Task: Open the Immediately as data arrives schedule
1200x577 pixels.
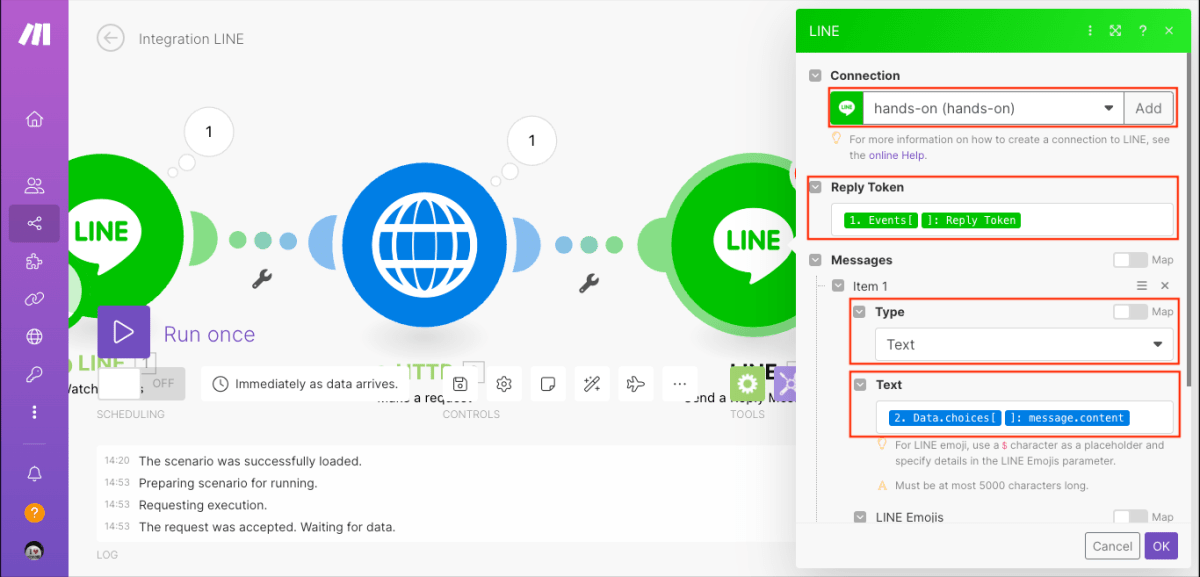Action: pyautogui.click(x=306, y=384)
